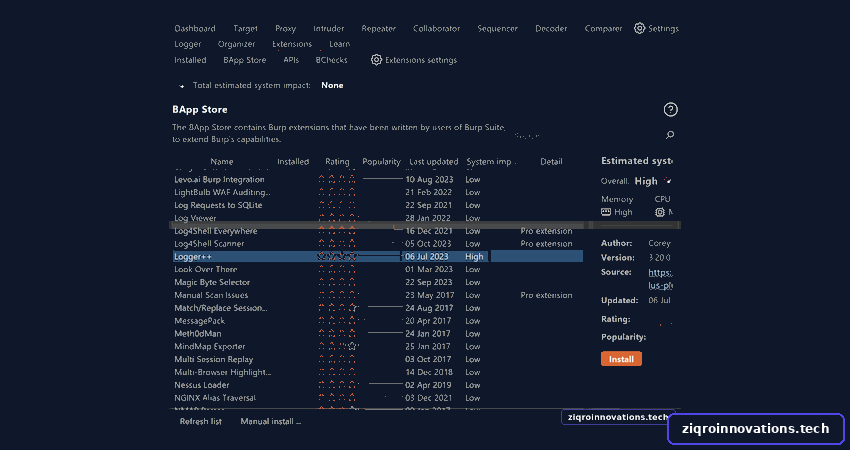Select the Logger++ row

click(378, 256)
